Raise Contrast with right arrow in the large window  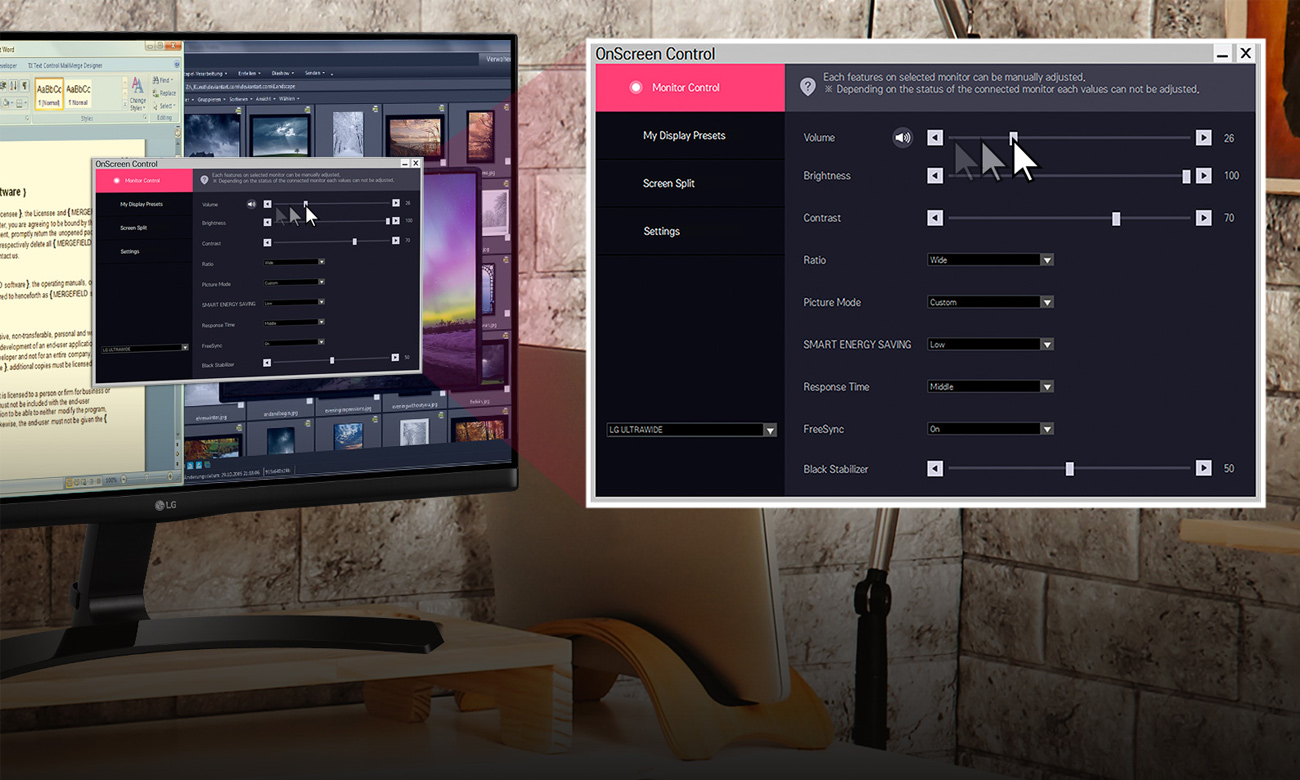tap(1204, 218)
